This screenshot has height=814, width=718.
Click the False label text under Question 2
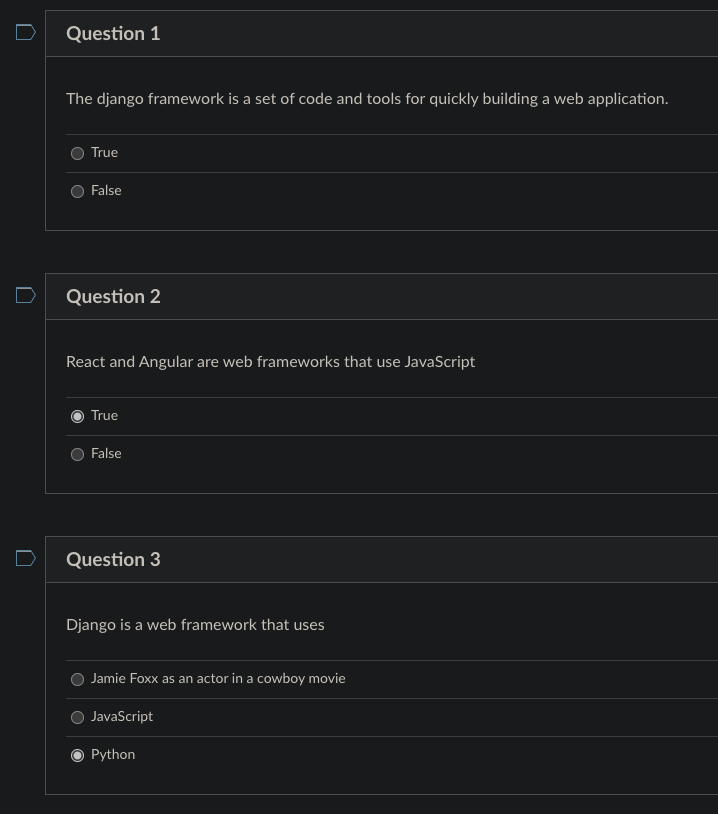pos(106,453)
